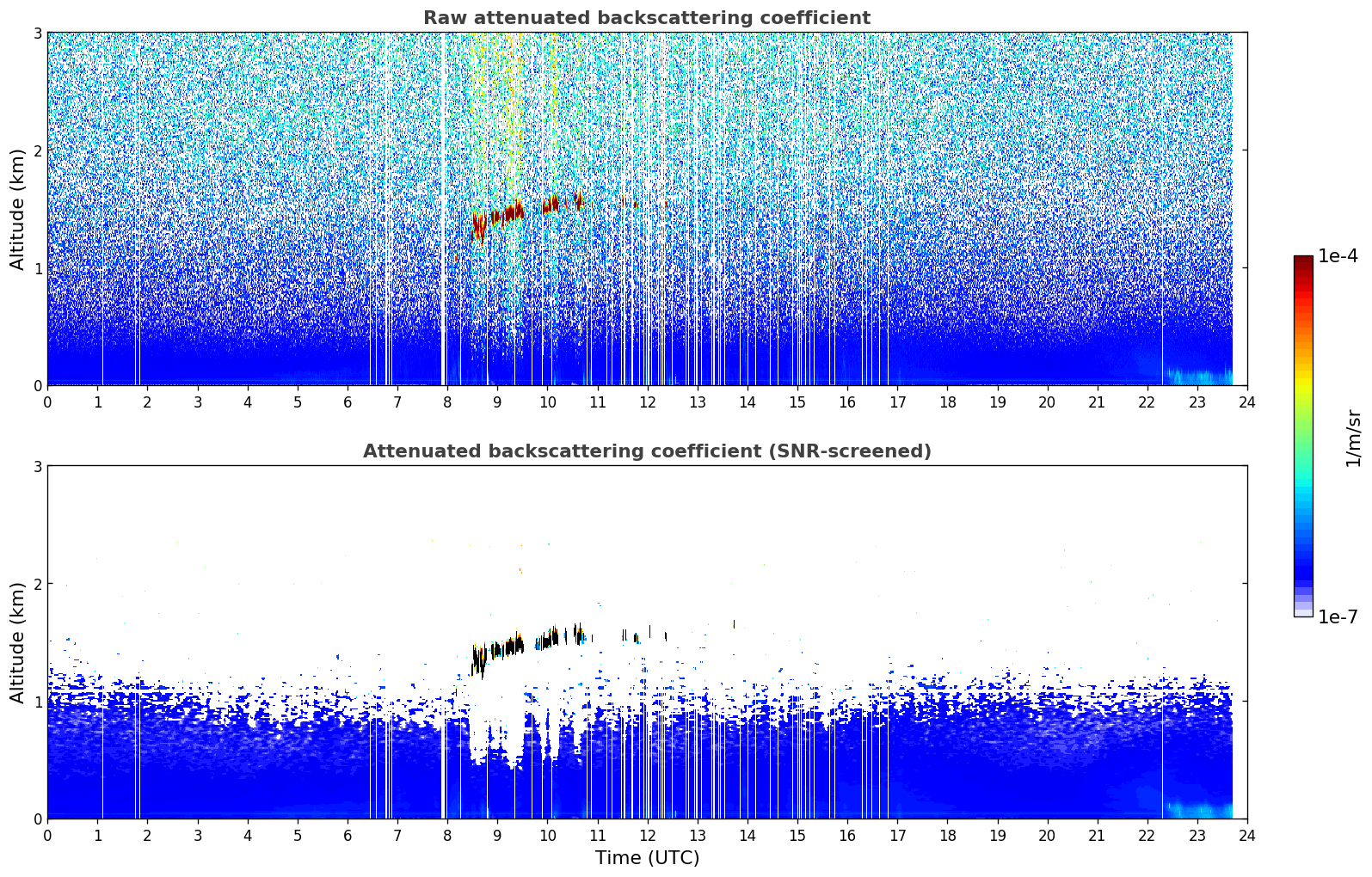Click tick label '1' on upper plot altitude axis
The image size is (1372, 877).
(x=37, y=268)
